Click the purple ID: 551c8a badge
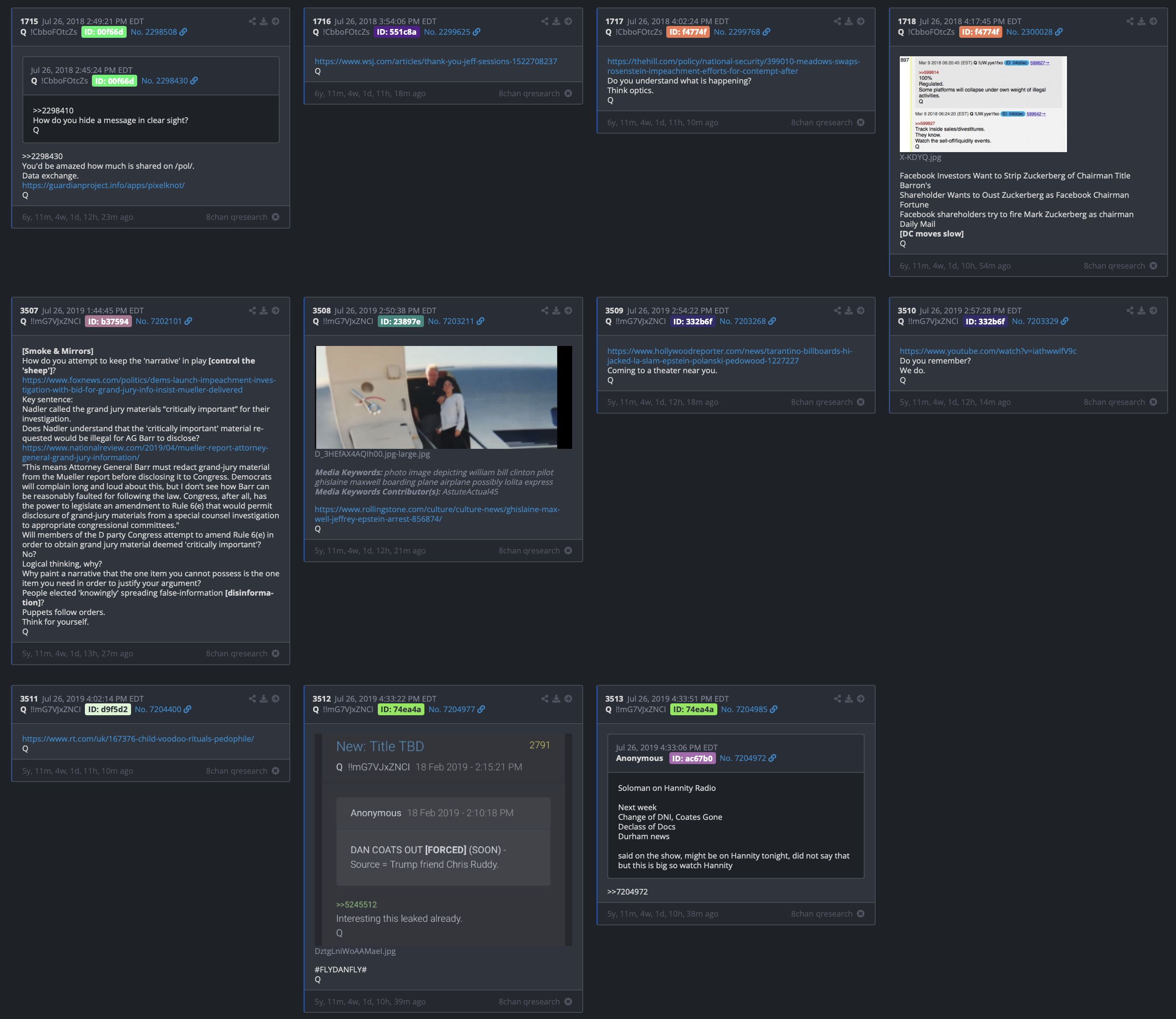 pos(397,33)
